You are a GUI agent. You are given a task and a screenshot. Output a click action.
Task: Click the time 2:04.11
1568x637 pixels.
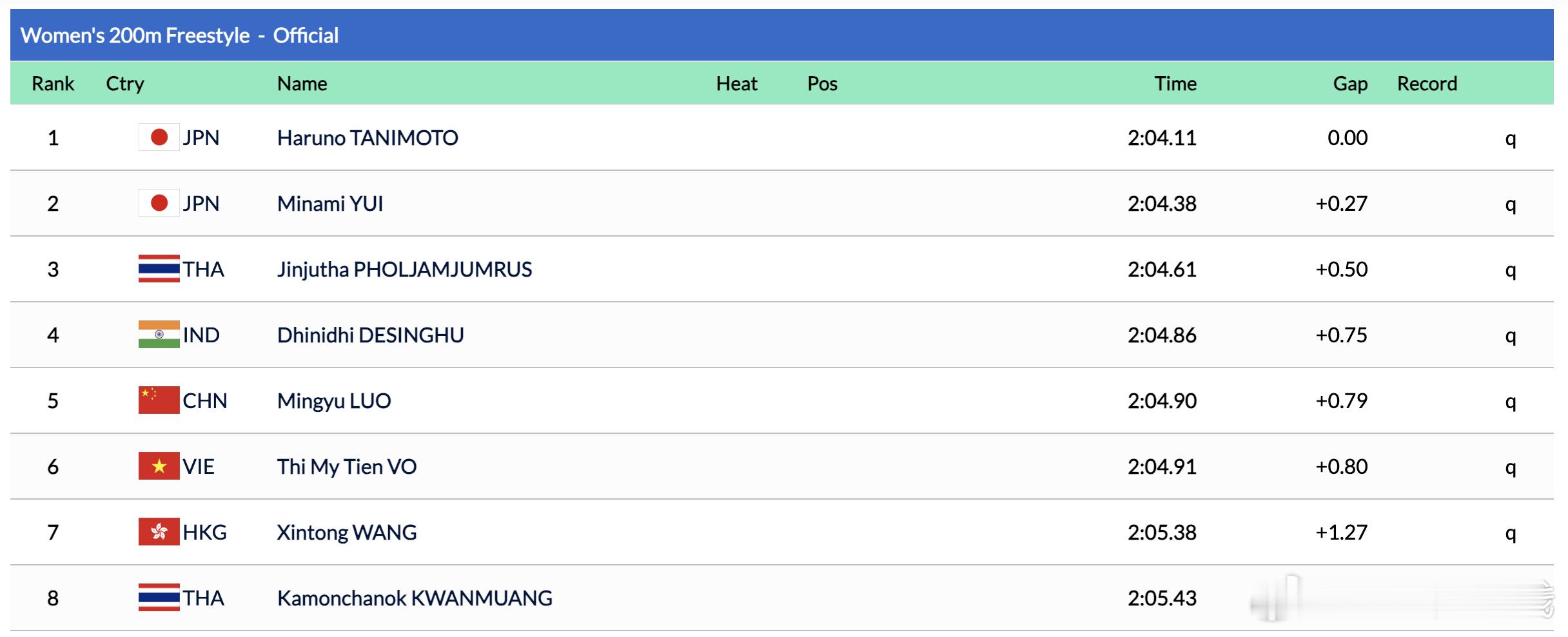(x=1162, y=138)
